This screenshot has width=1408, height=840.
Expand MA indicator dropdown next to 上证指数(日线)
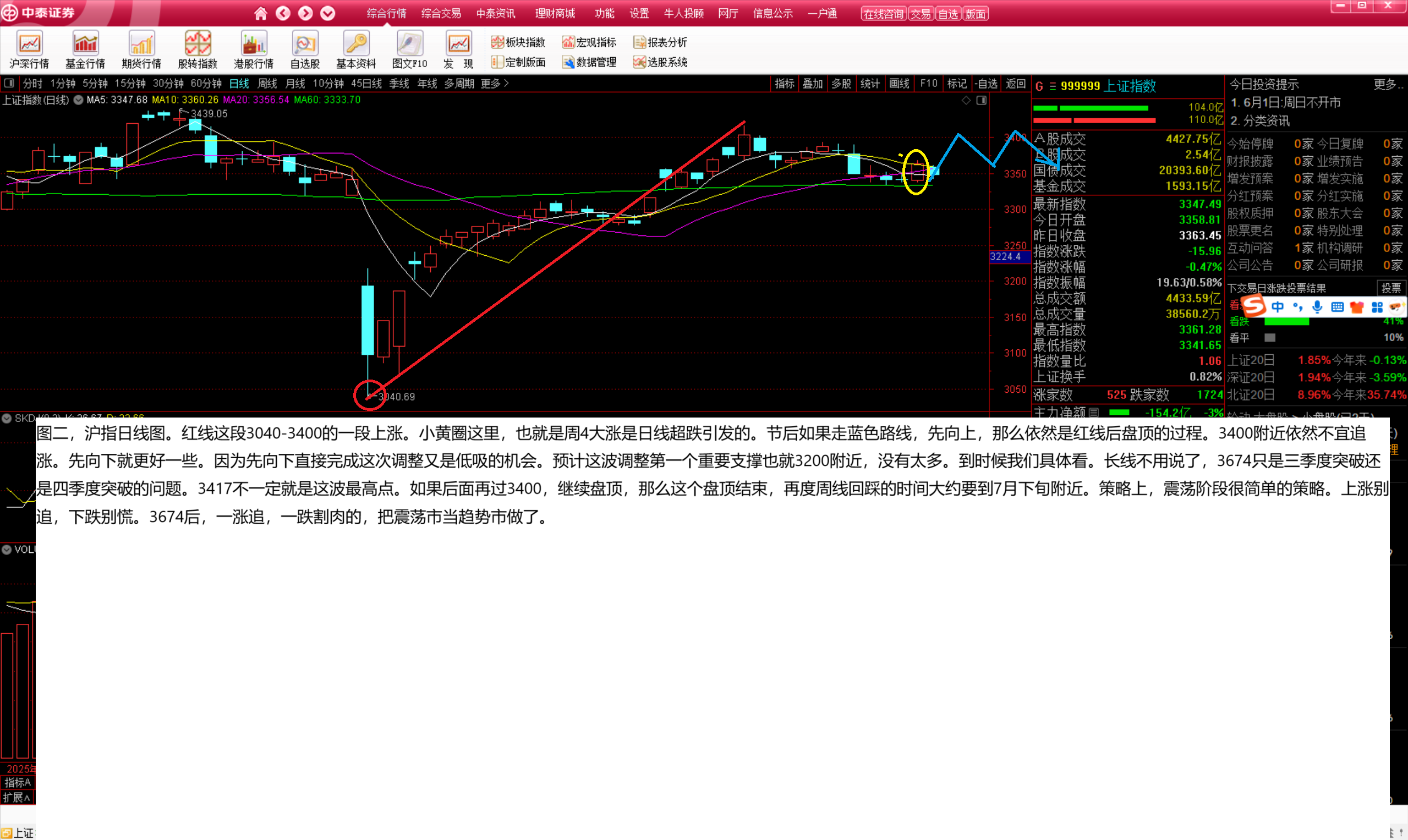pos(78,100)
